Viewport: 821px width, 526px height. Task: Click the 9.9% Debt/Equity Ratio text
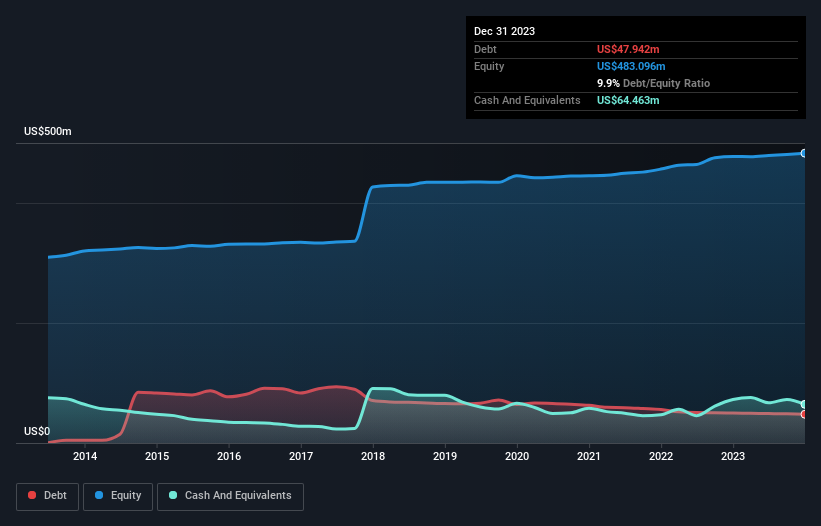[x=653, y=83]
